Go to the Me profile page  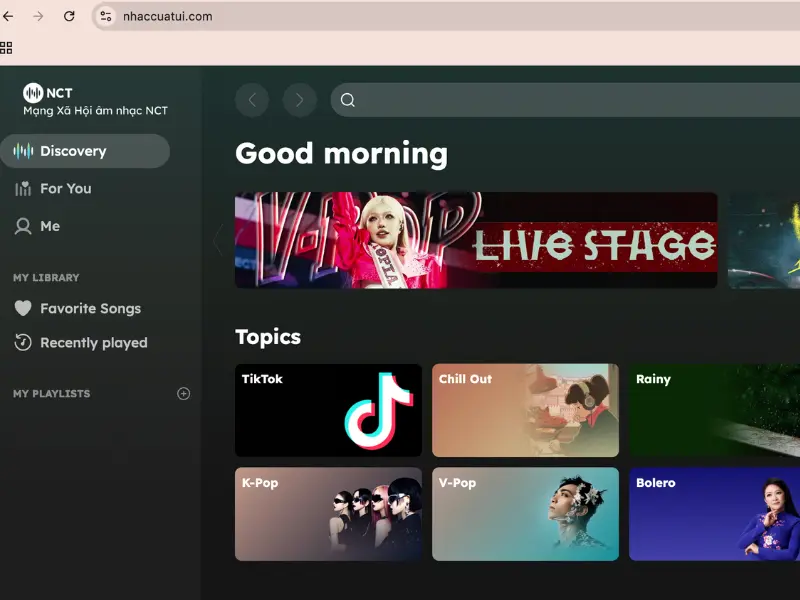pos(50,226)
